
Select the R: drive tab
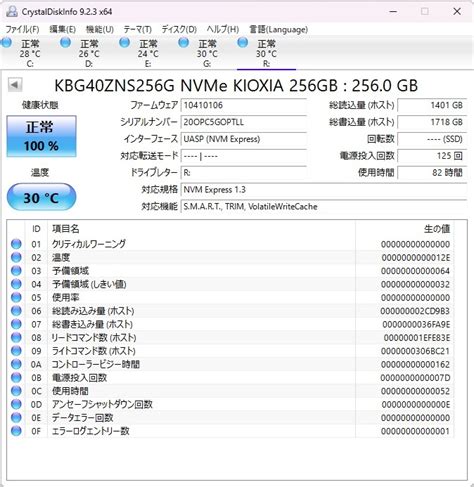point(266,53)
